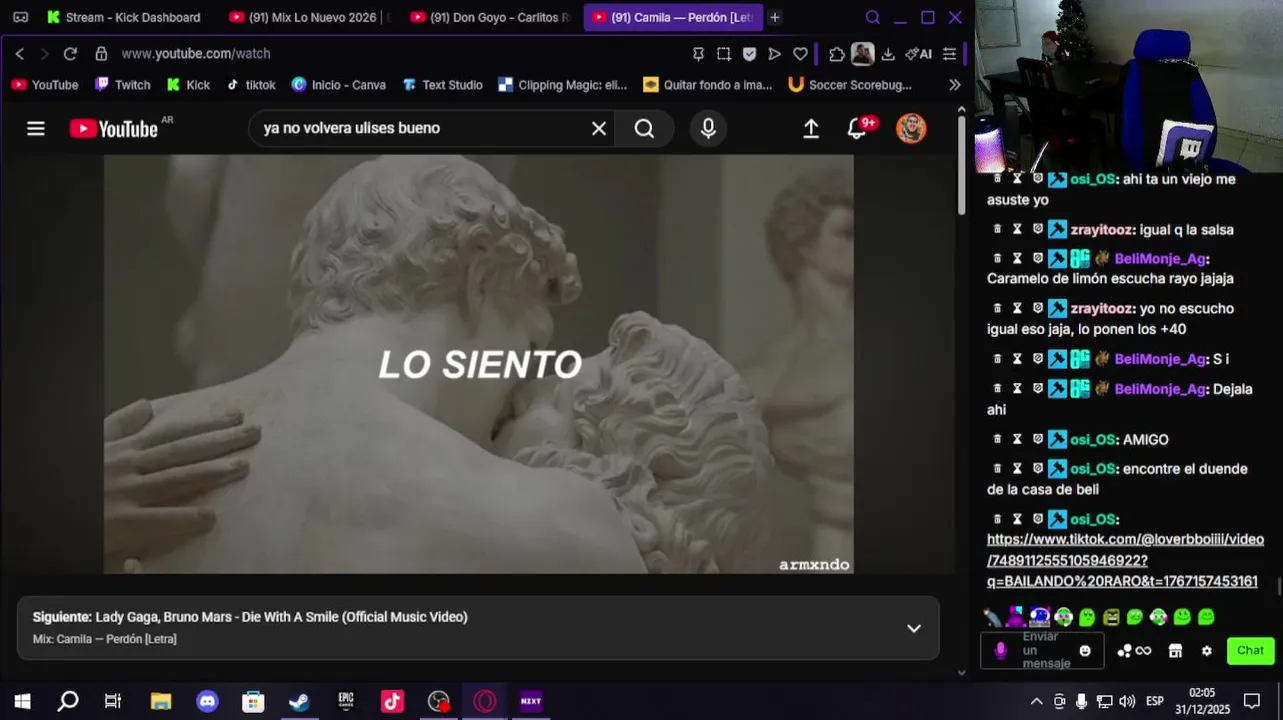
Task: Show hidden system tray icons arrow
Action: (x=1036, y=701)
